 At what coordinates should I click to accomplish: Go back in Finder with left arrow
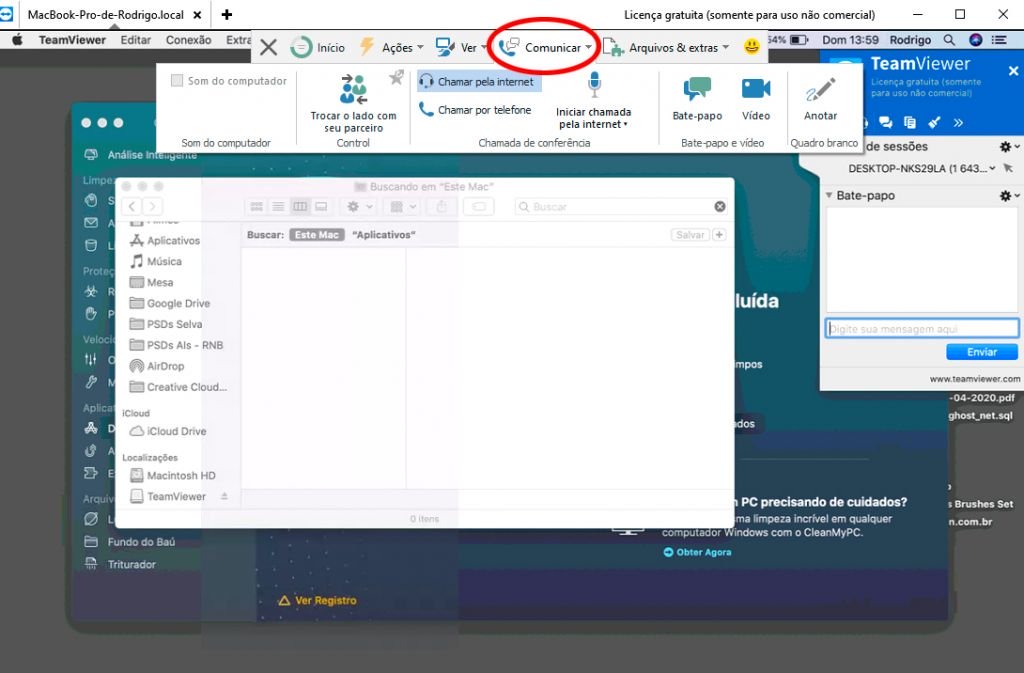coord(131,206)
